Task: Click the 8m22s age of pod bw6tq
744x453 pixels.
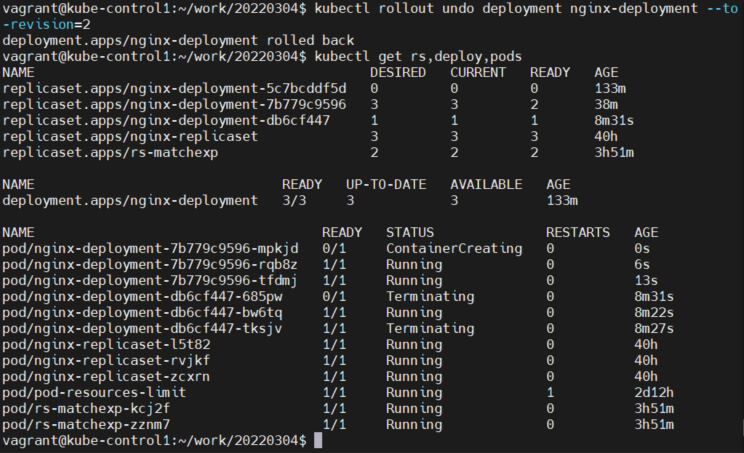Action: 654,313
